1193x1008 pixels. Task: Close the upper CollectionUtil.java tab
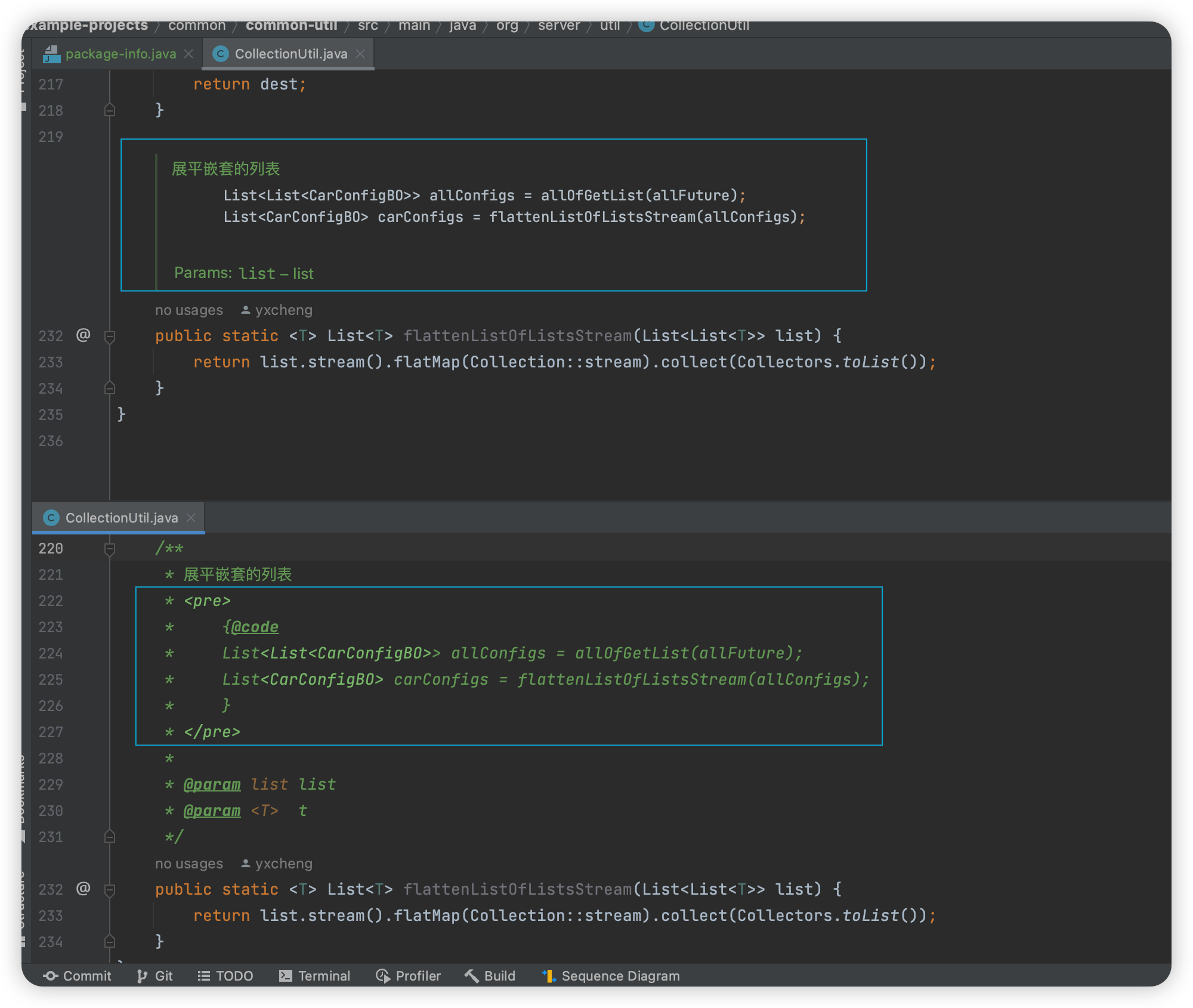pos(360,54)
